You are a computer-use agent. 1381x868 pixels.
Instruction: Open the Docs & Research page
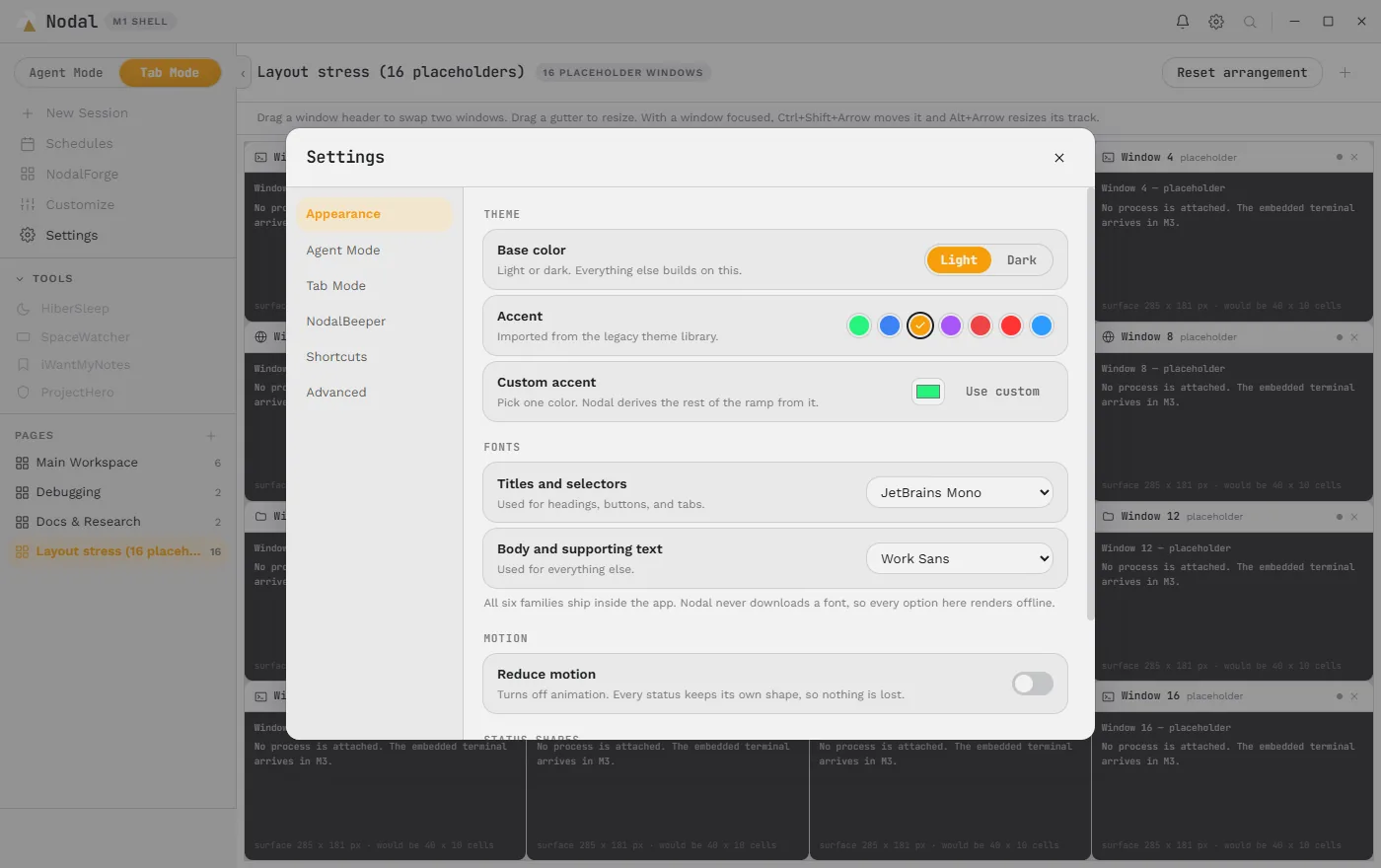coord(118,522)
